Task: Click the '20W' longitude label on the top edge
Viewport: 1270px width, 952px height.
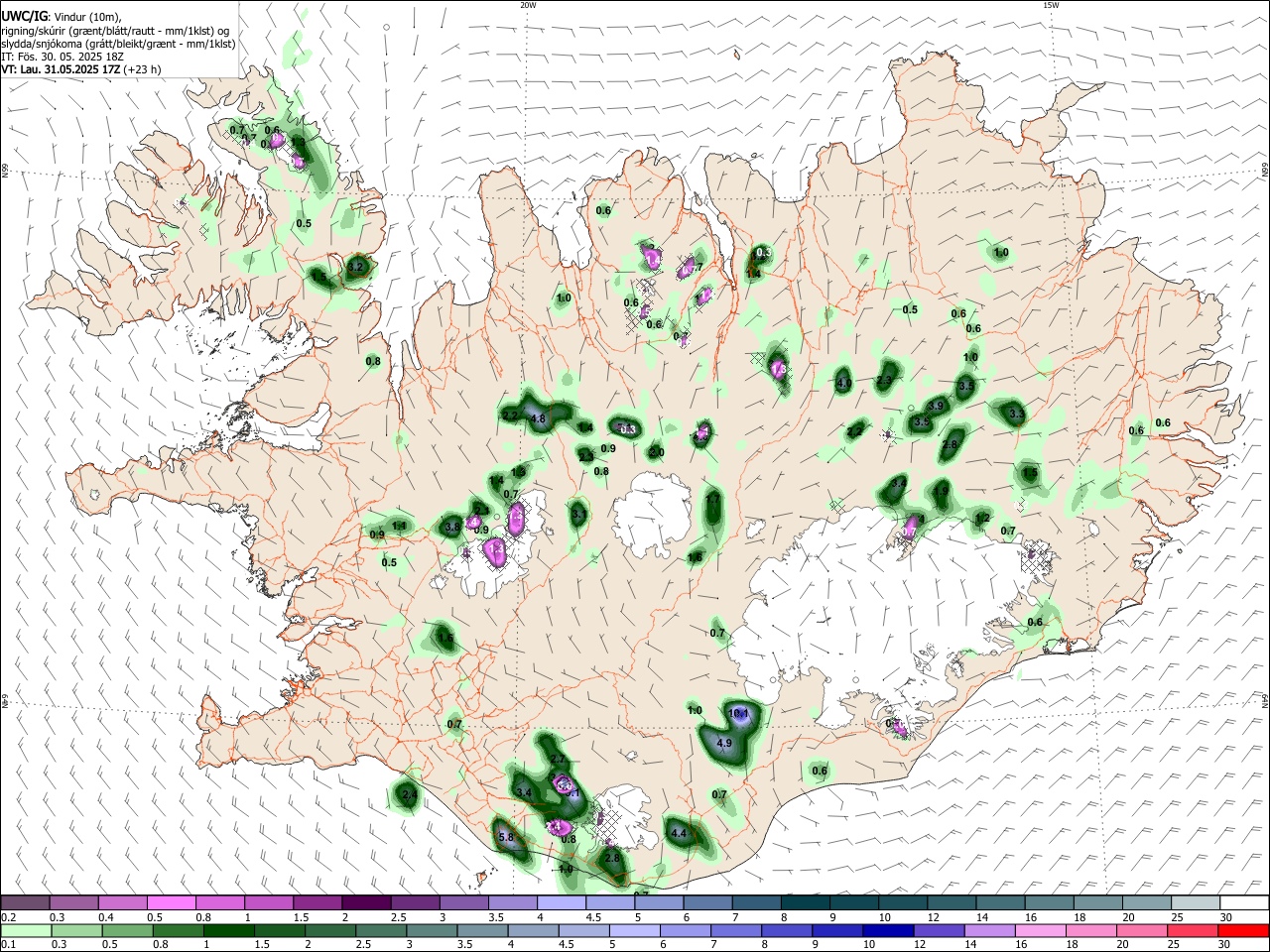Action: pos(528,5)
